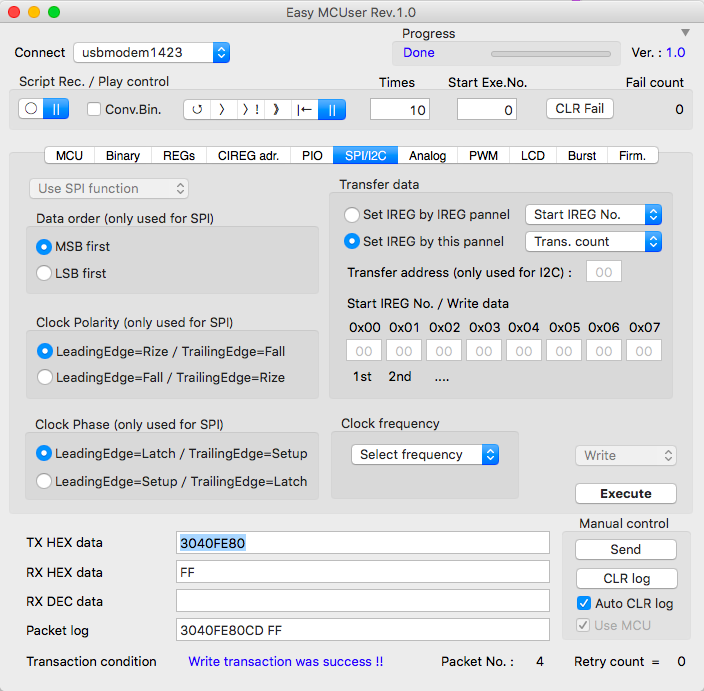Click the RX DEC data field

363,601
